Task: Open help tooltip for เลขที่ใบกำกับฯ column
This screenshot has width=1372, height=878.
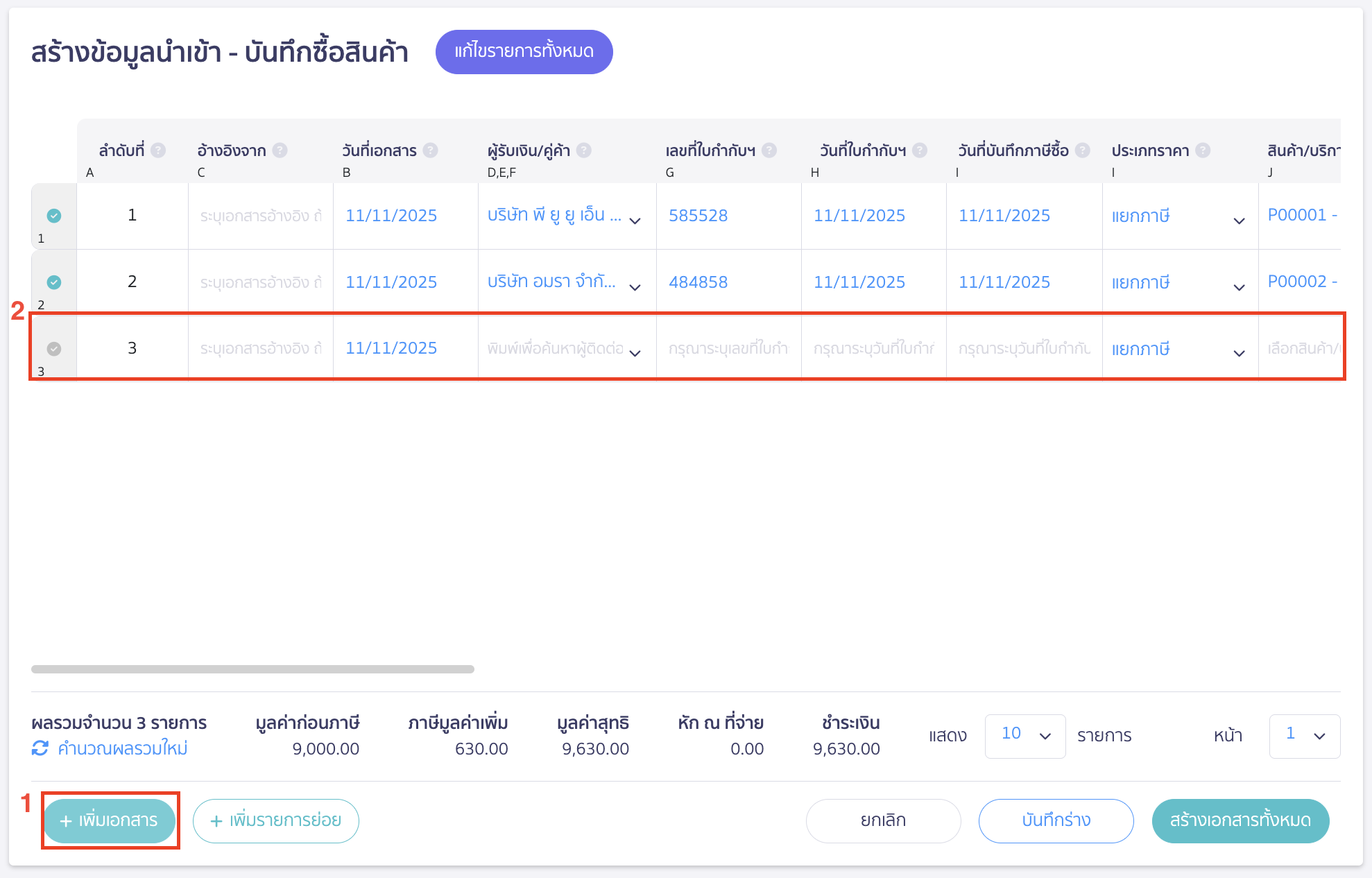Action: pos(769,148)
